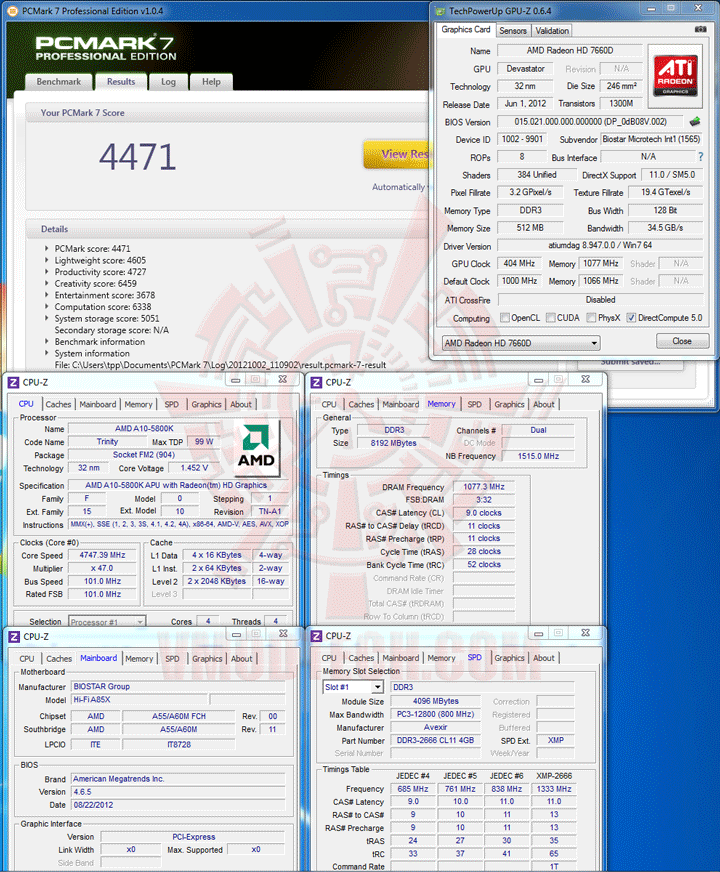
Task: Expand System information row
Action: coord(47,353)
